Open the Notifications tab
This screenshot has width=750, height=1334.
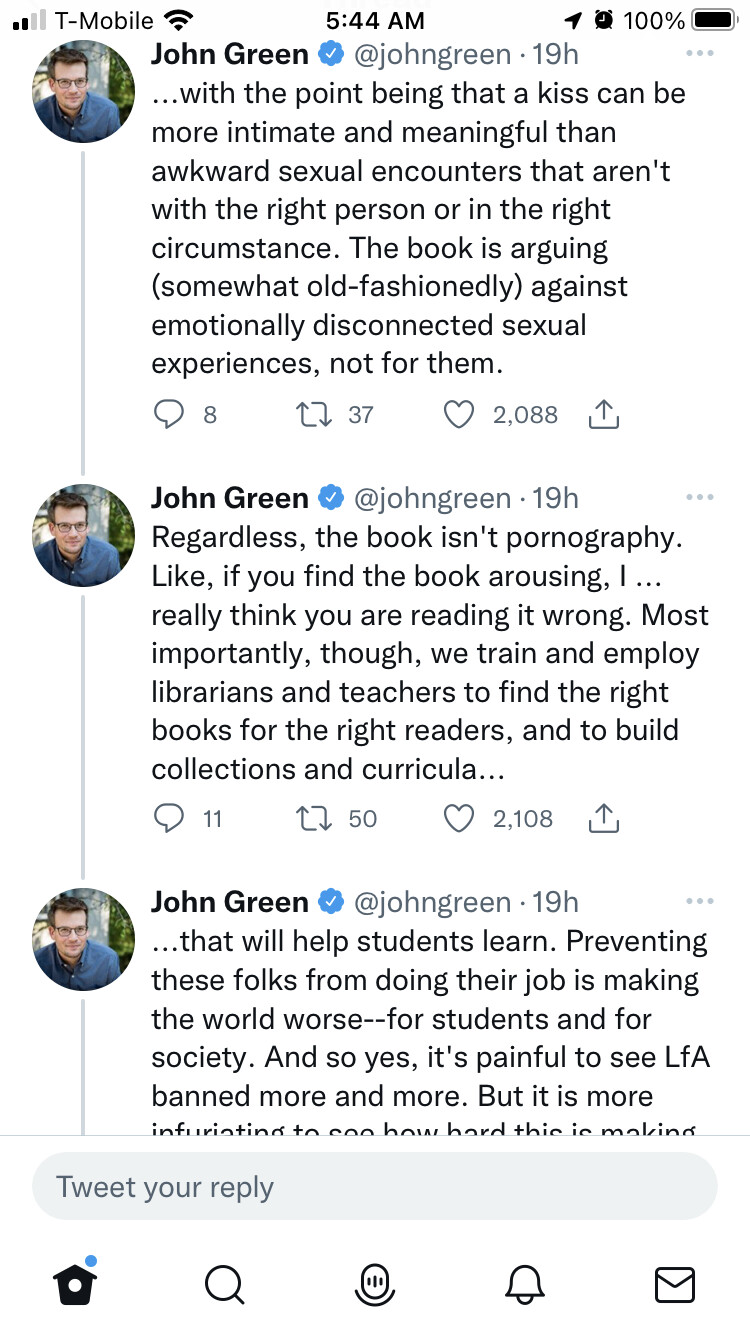point(526,1283)
